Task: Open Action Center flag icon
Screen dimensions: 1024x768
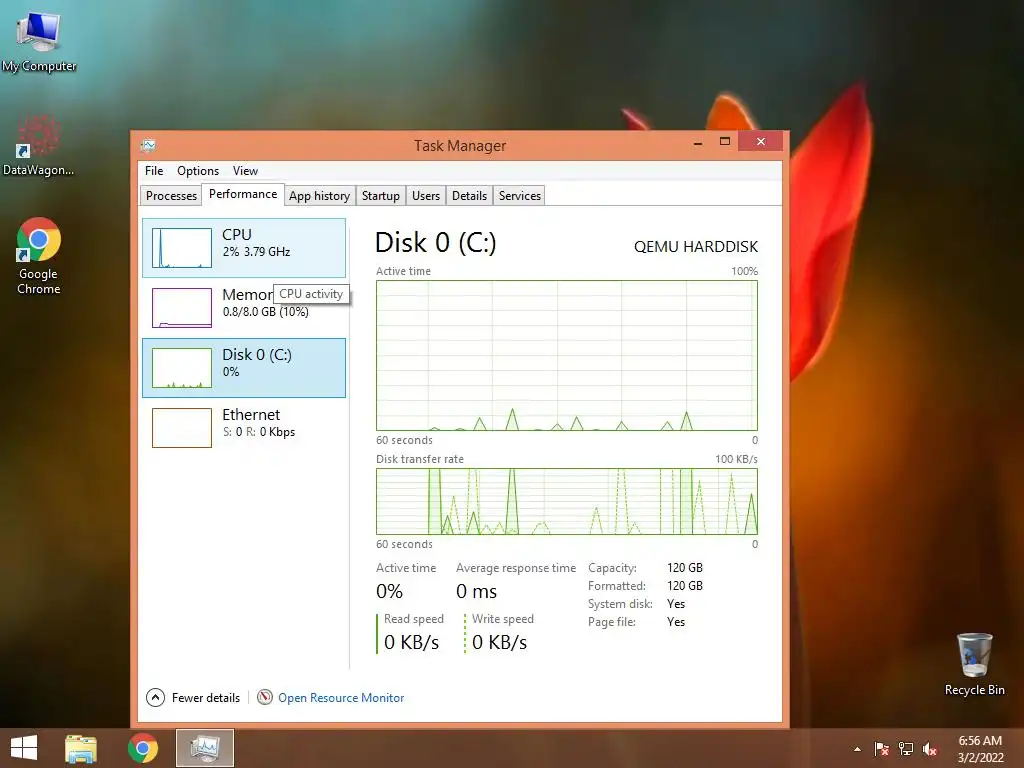Action: 882,749
